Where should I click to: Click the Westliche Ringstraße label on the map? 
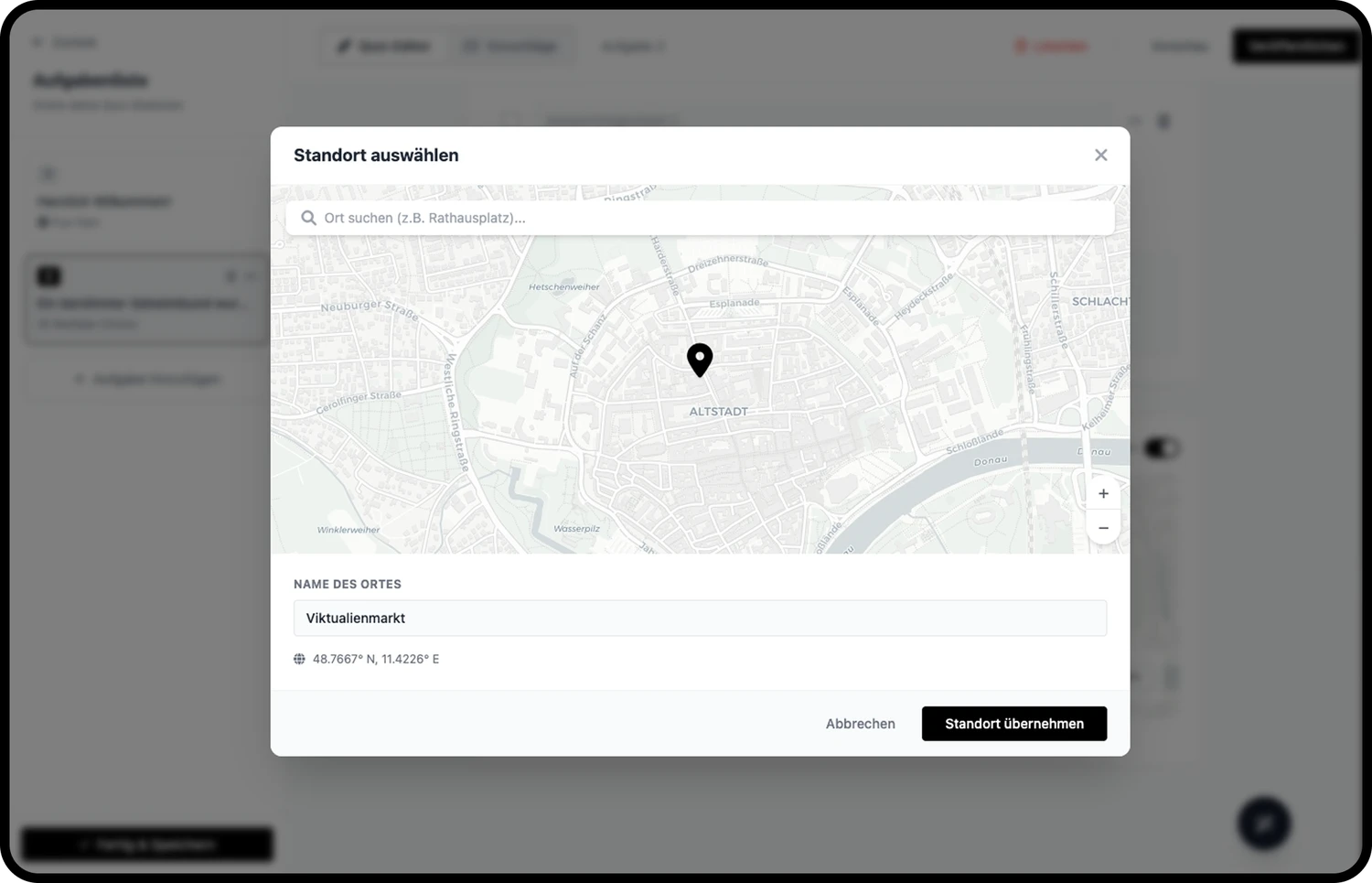point(456,414)
